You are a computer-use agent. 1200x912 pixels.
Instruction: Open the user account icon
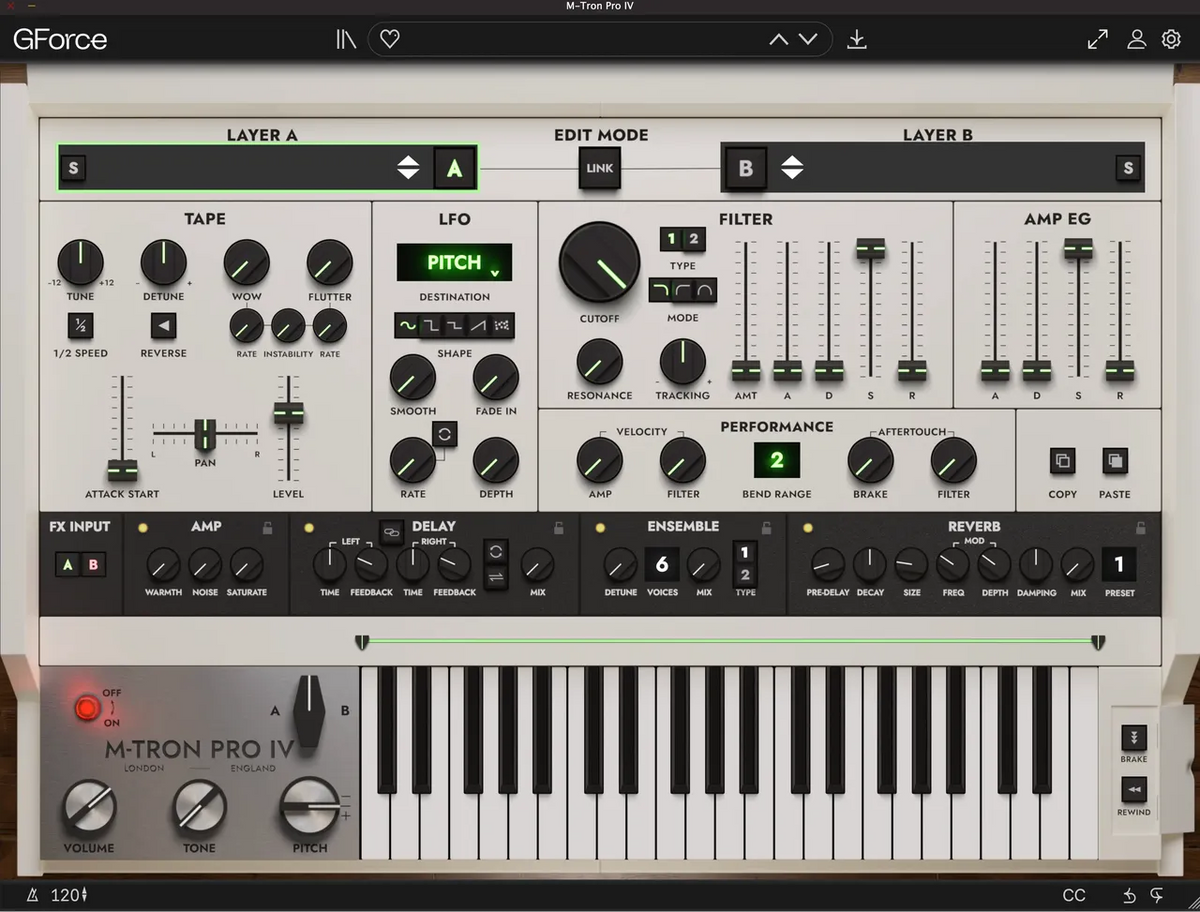(x=1136, y=39)
